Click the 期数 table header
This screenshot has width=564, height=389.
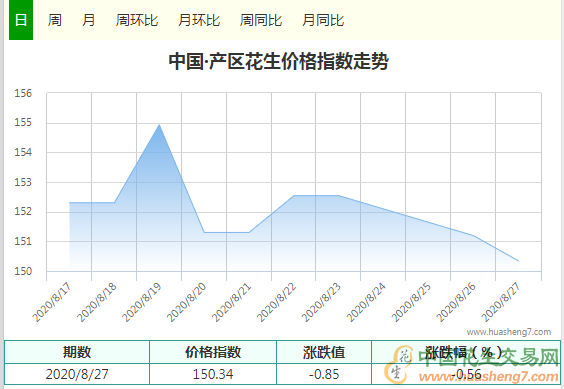(x=77, y=352)
